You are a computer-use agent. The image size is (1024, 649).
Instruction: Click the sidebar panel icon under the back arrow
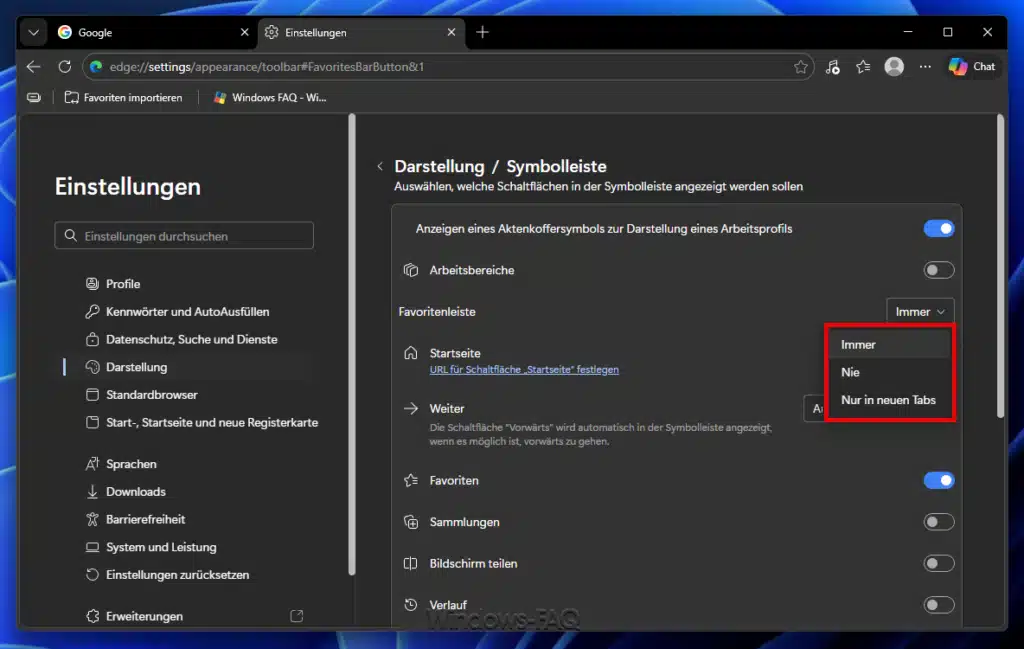[33, 97]
